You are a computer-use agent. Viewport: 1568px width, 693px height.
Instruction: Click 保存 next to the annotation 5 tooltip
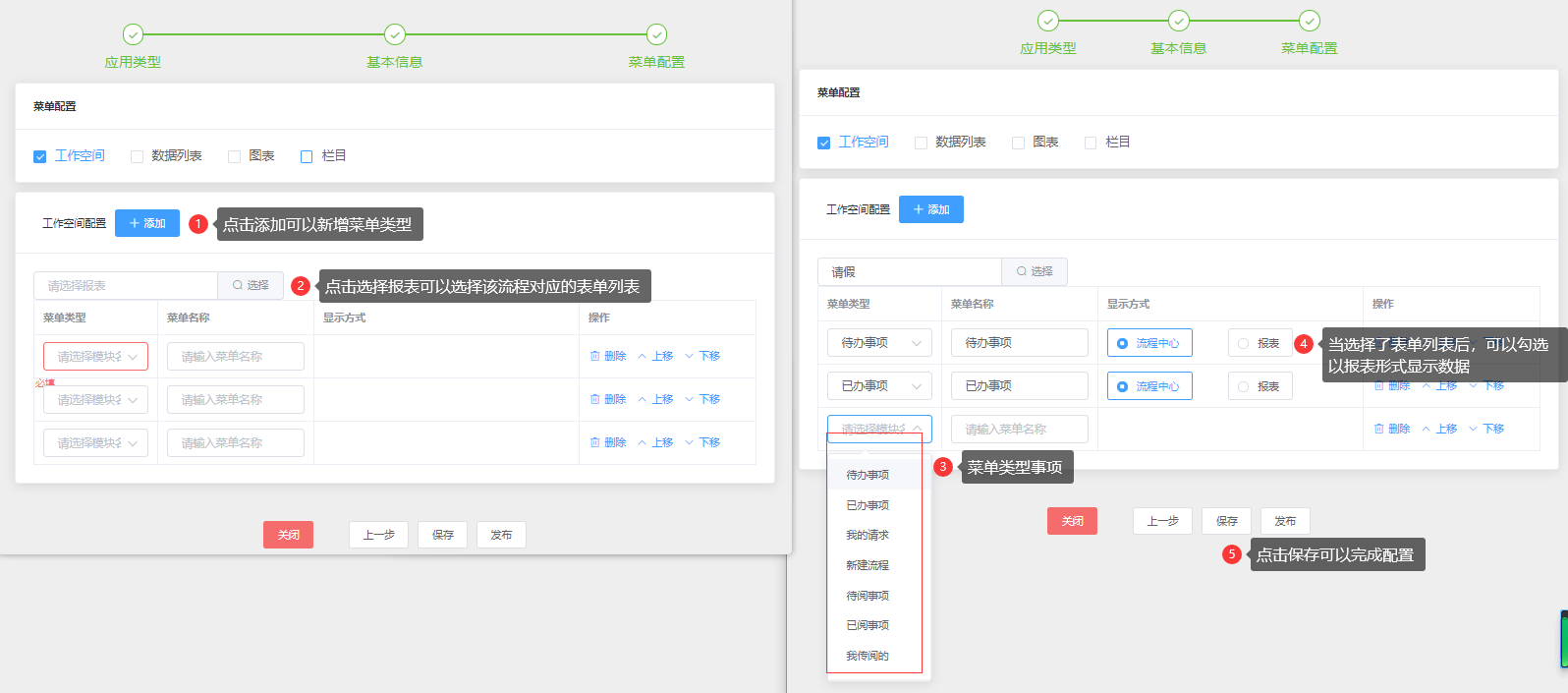pos(1226,521)
